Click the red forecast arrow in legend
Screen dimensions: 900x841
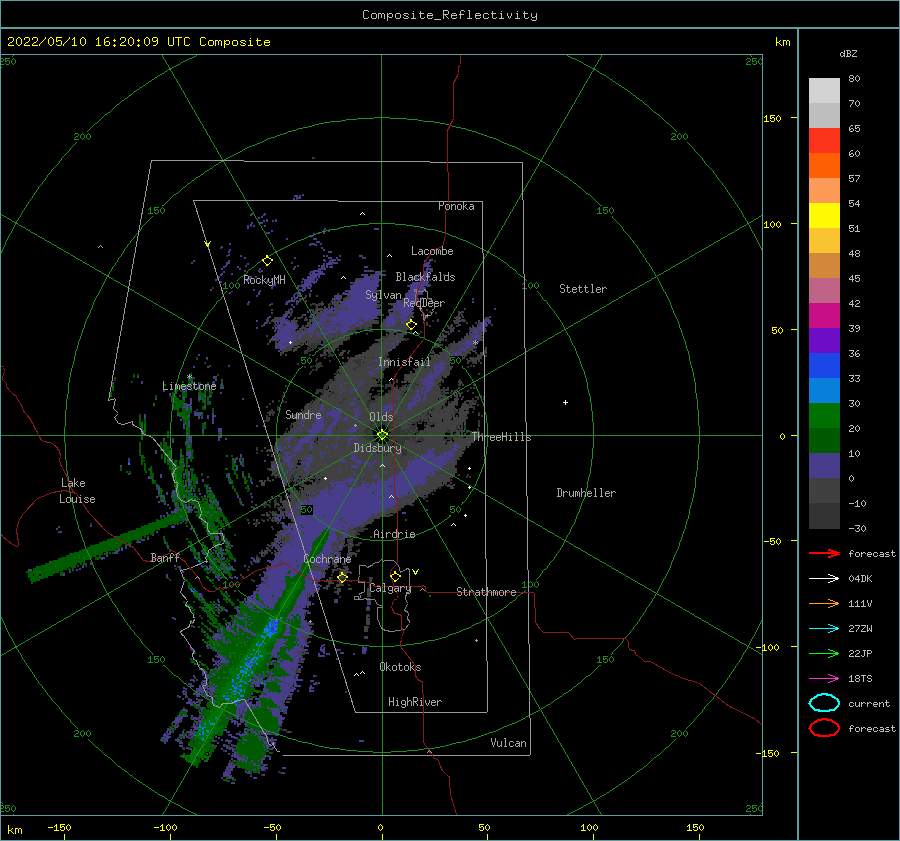[x=824, y=553]
